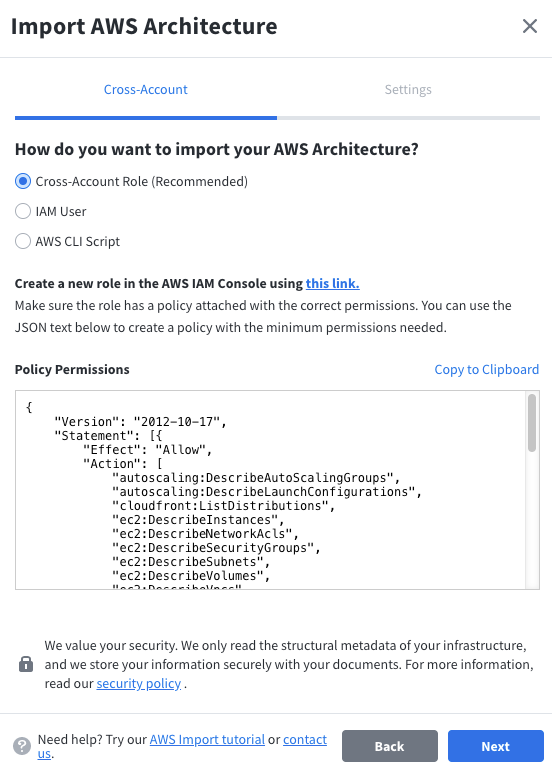The height and width of the screenshot is (776, 552).
Task: Click Copy to Clipboard link
Action: click(x=487, y=370)
